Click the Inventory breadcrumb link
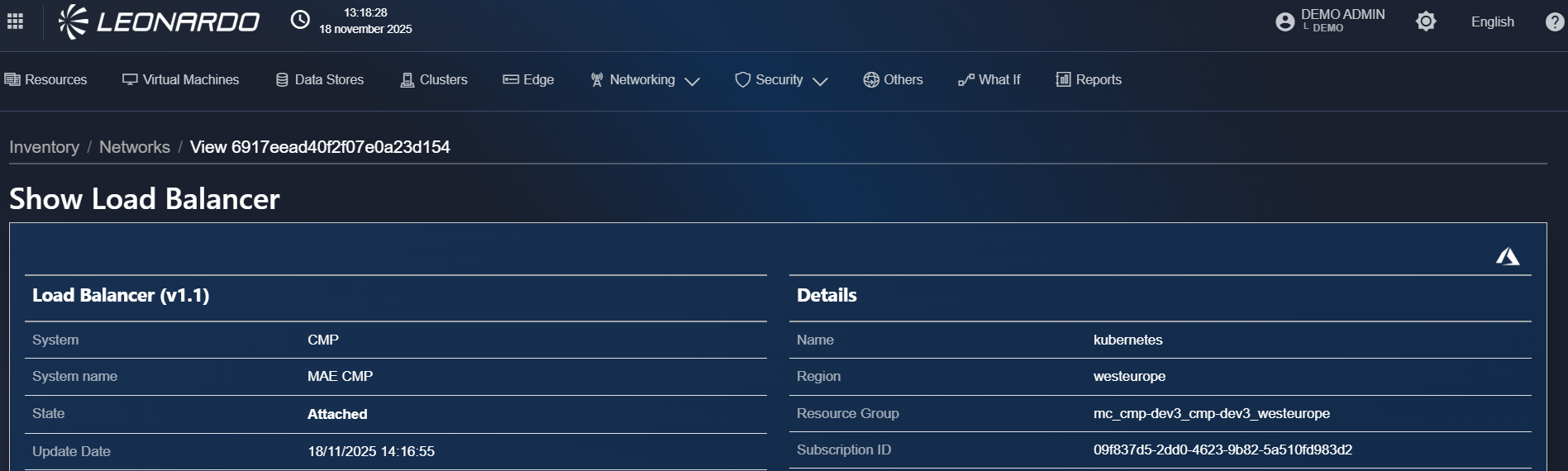Screen dimensions: 1568x471 [x=45, y=147]
